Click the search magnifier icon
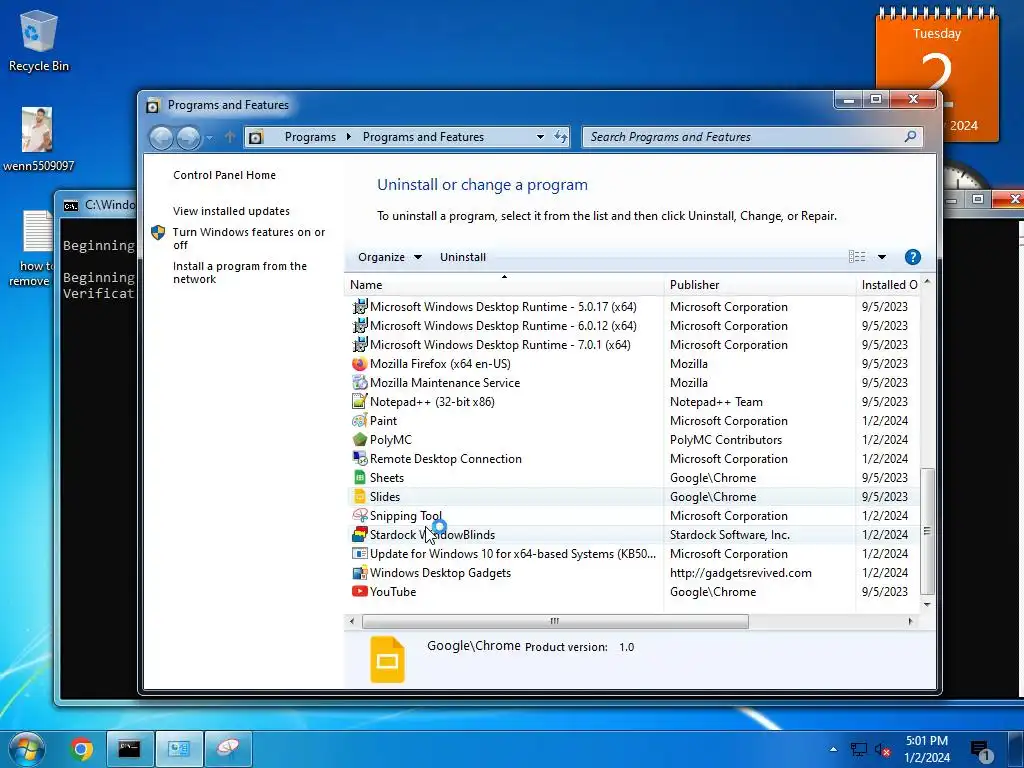The width and height of the screenshot is (1024, 768). (910, 136)
